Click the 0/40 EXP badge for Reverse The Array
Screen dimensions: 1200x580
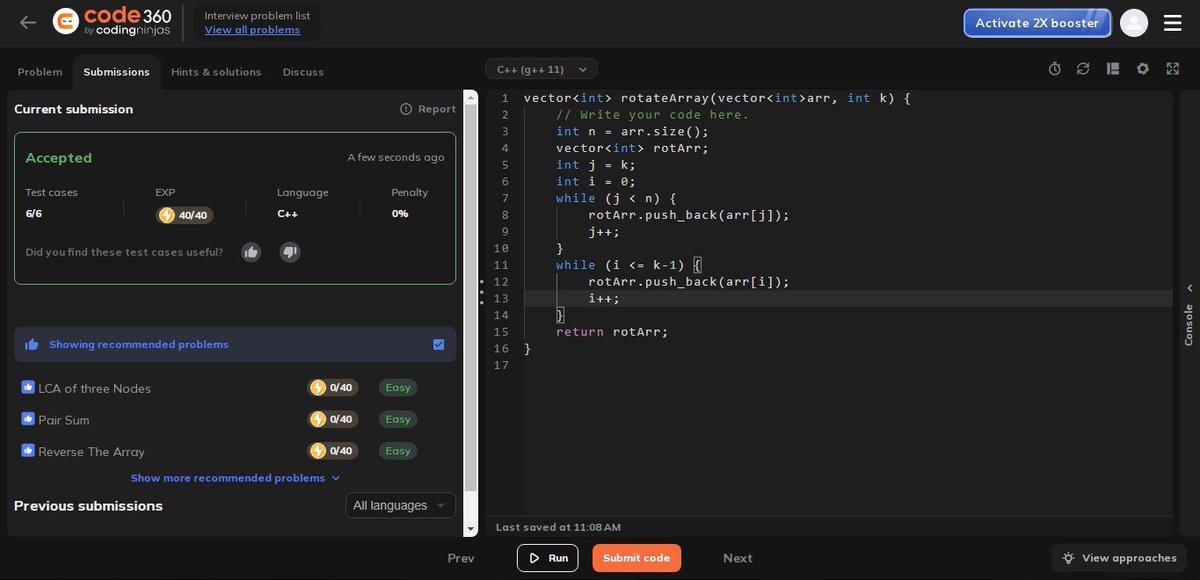(x=333, y=451)
